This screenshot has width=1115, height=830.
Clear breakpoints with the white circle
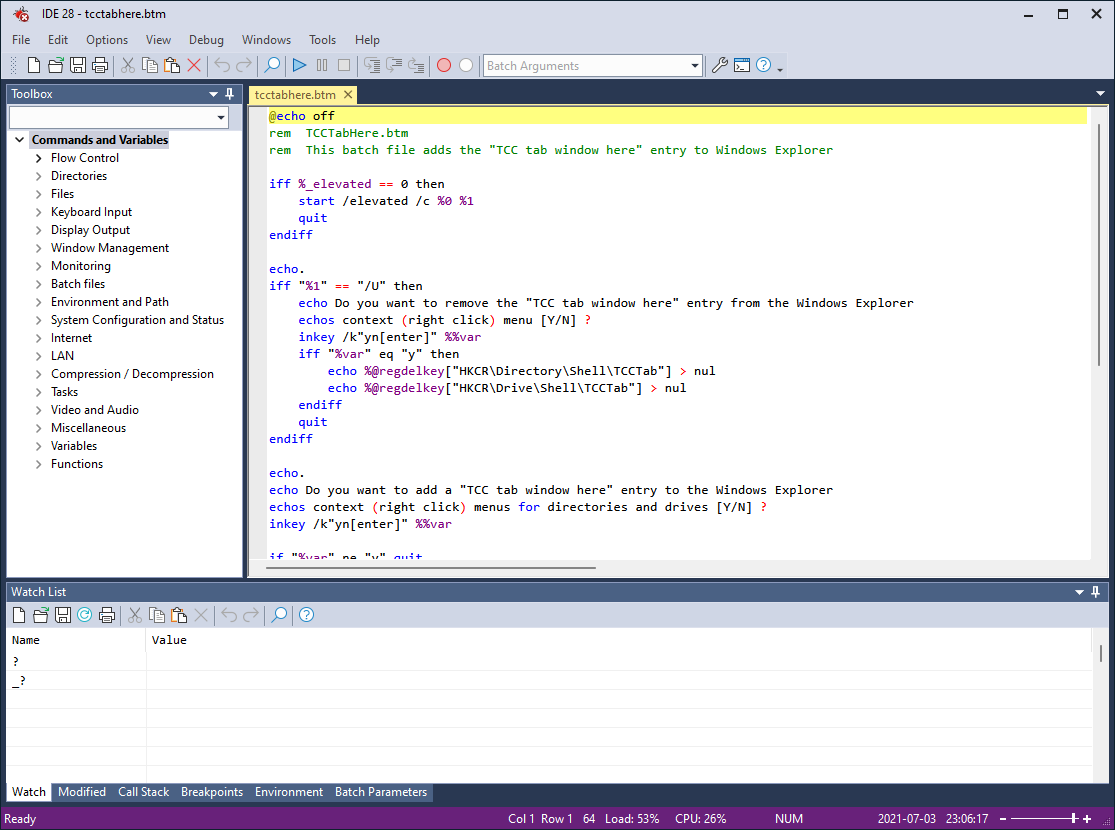point(466,65)
